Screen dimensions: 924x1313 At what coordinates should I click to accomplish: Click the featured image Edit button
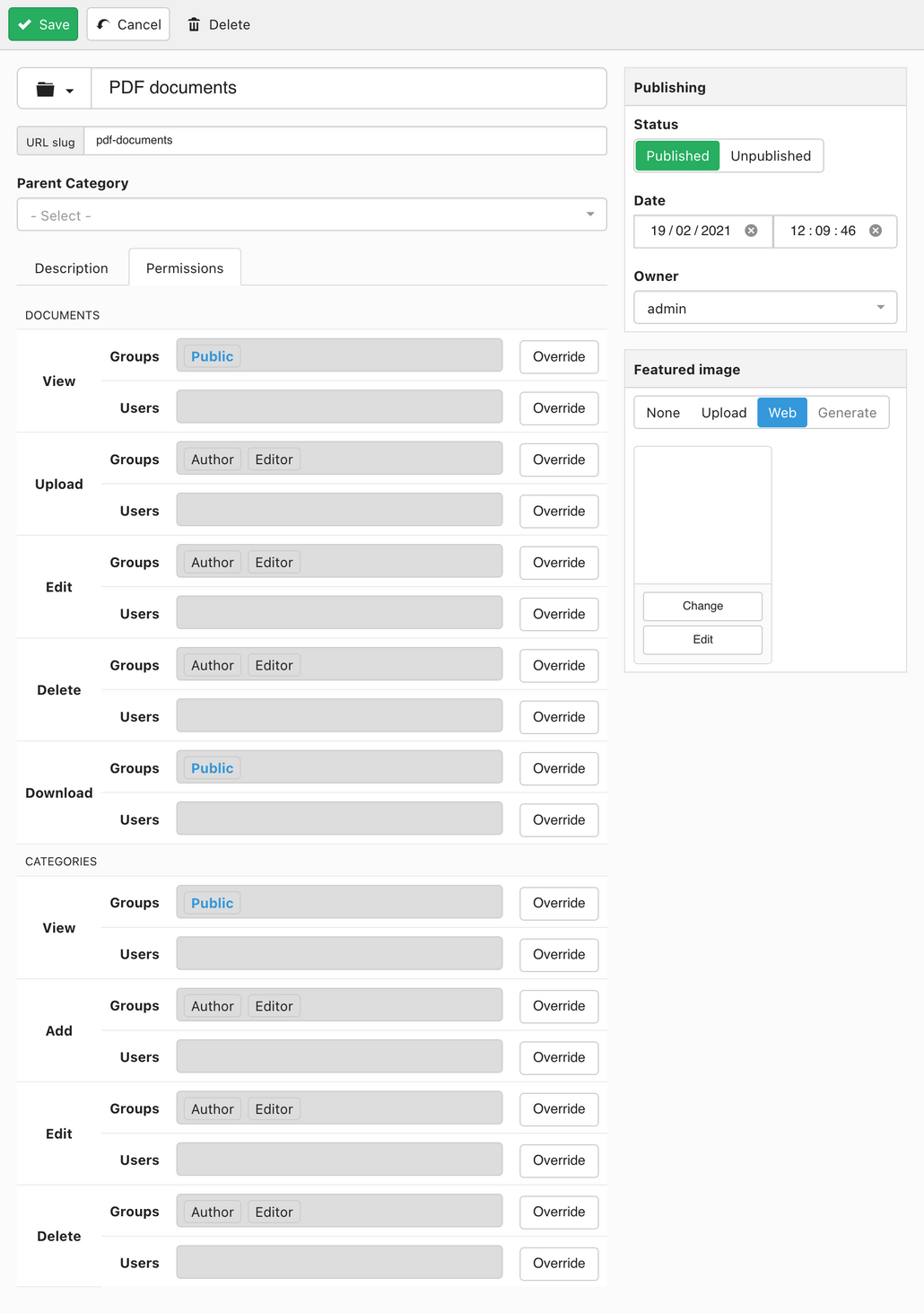click(702, 639)
